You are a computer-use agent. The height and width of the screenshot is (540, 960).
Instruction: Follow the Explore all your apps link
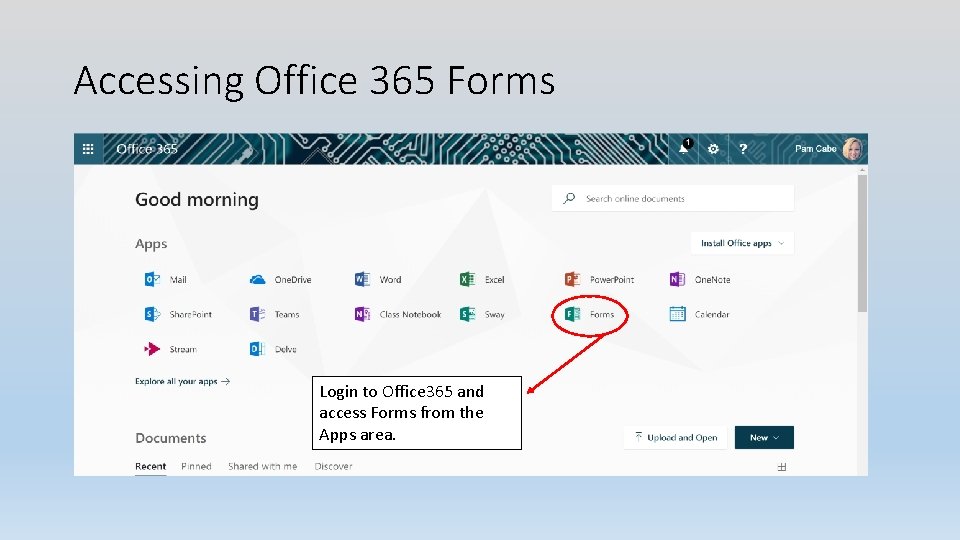pyautogui.click(x=182, y=381)
